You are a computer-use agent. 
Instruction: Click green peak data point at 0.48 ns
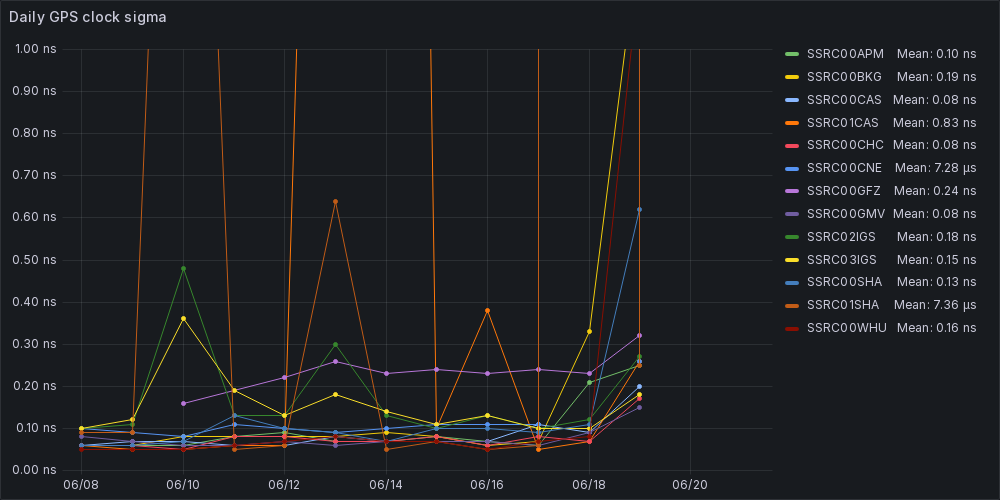pyautogui.click(x=183, y=268)
